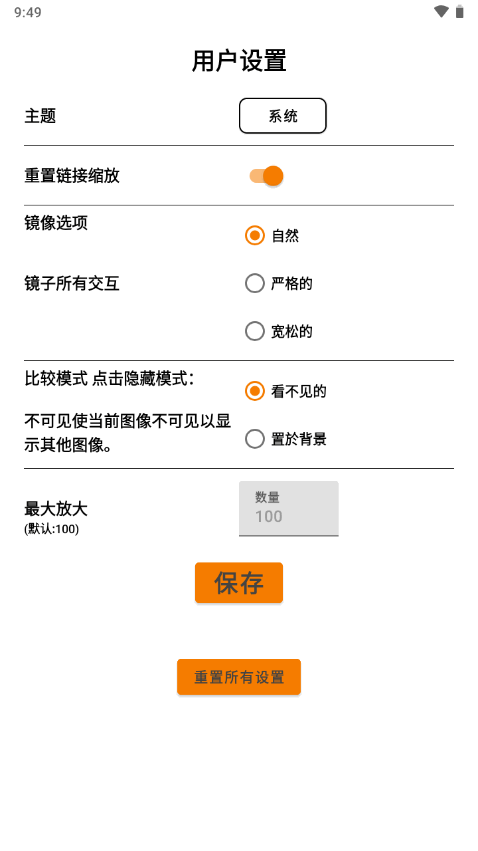478x851 pixels.
Task: Click the 最大放大 setting label
Action: [x=56, y=509]
